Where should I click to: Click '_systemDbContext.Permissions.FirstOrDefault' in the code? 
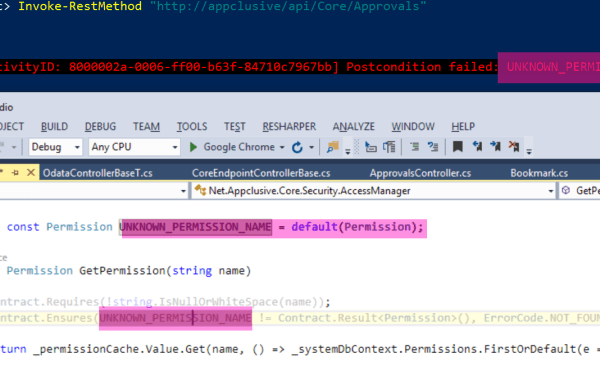point(434,349)
